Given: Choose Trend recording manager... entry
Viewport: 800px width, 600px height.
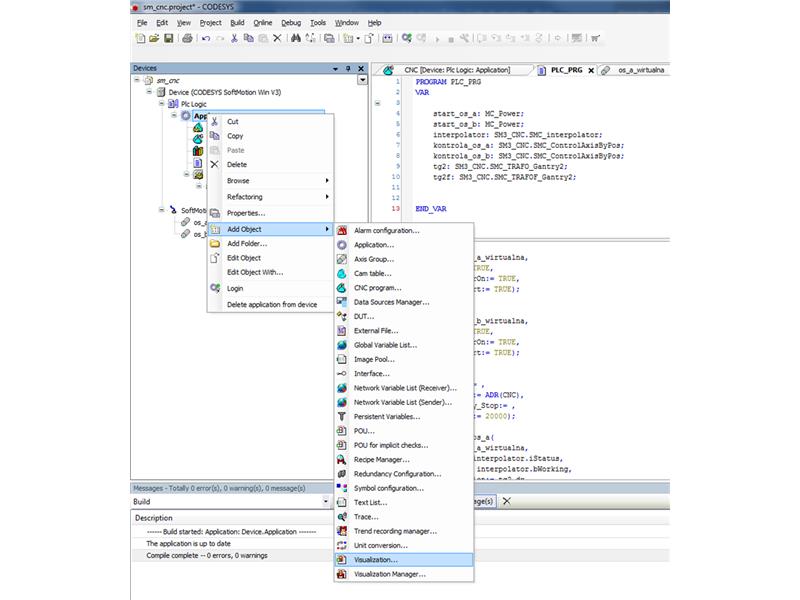Looking at the screenshot, I should point(404,531).
